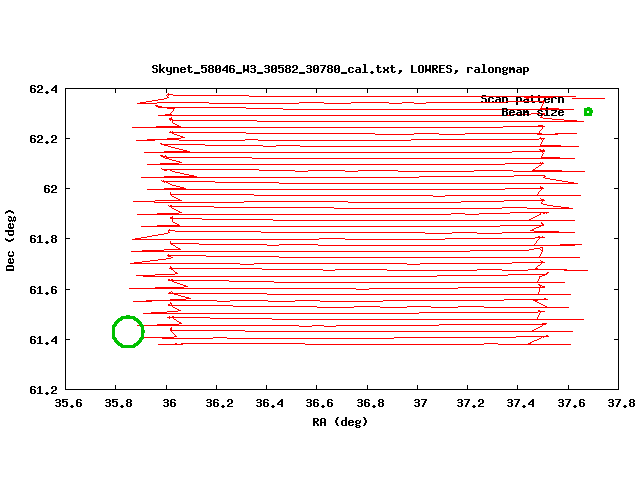
Task: Click the 61.2 Dec tick label
Action: pyautogui.click(x=43, y=390)
